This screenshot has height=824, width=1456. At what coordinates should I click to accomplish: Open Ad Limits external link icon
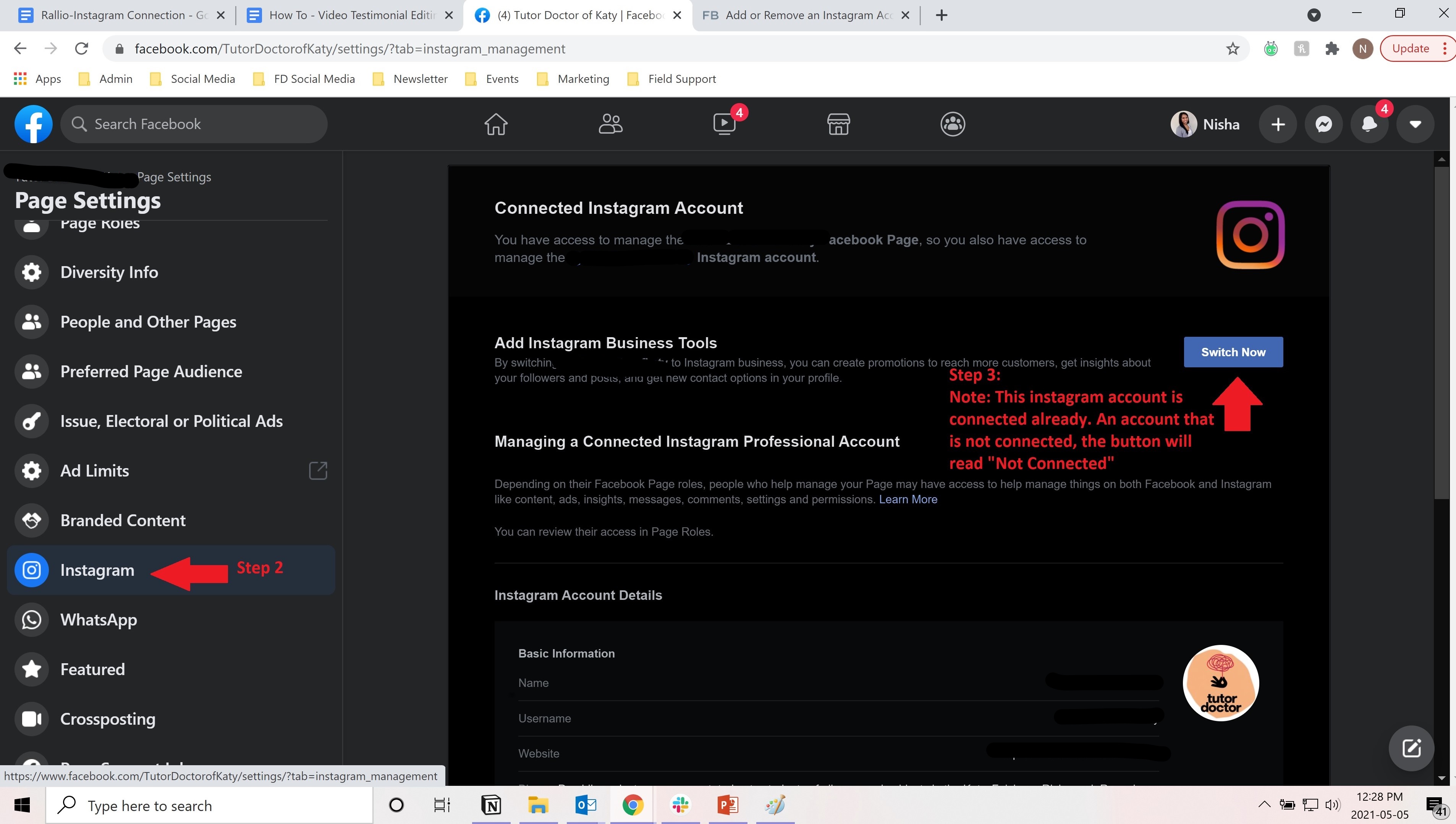point(318,470)
